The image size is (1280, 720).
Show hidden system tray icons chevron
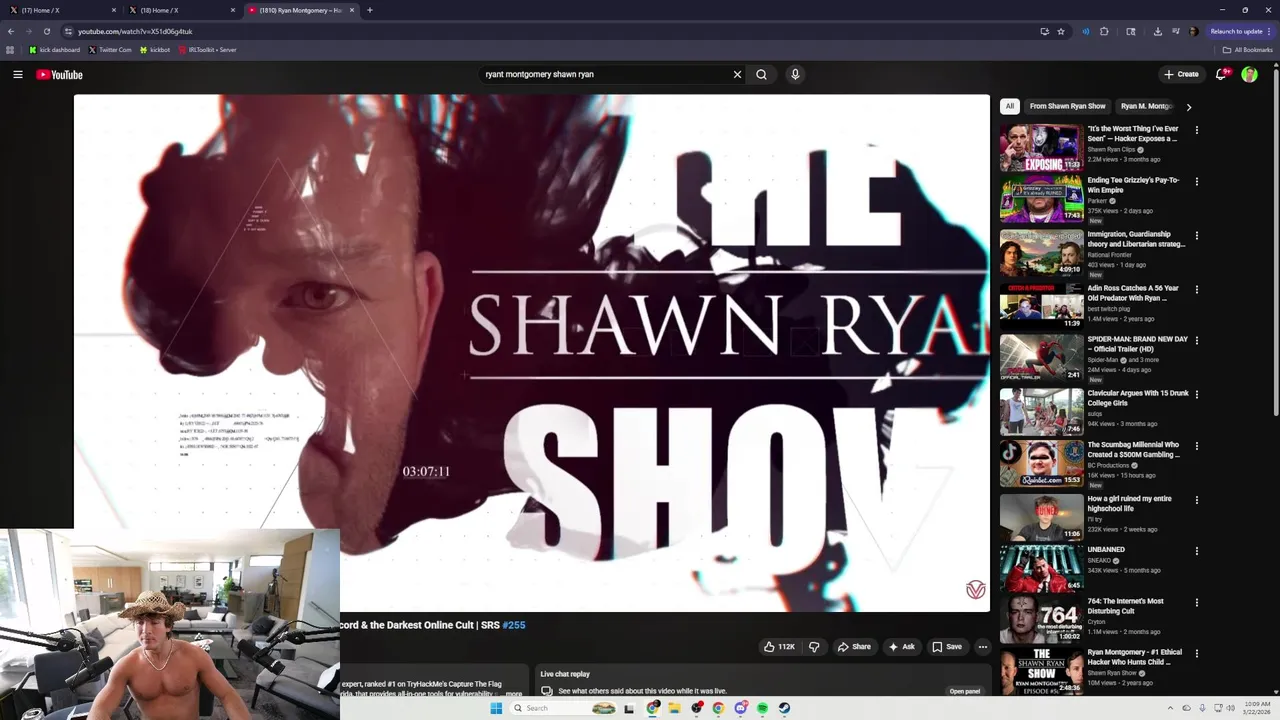point(1170,708)
